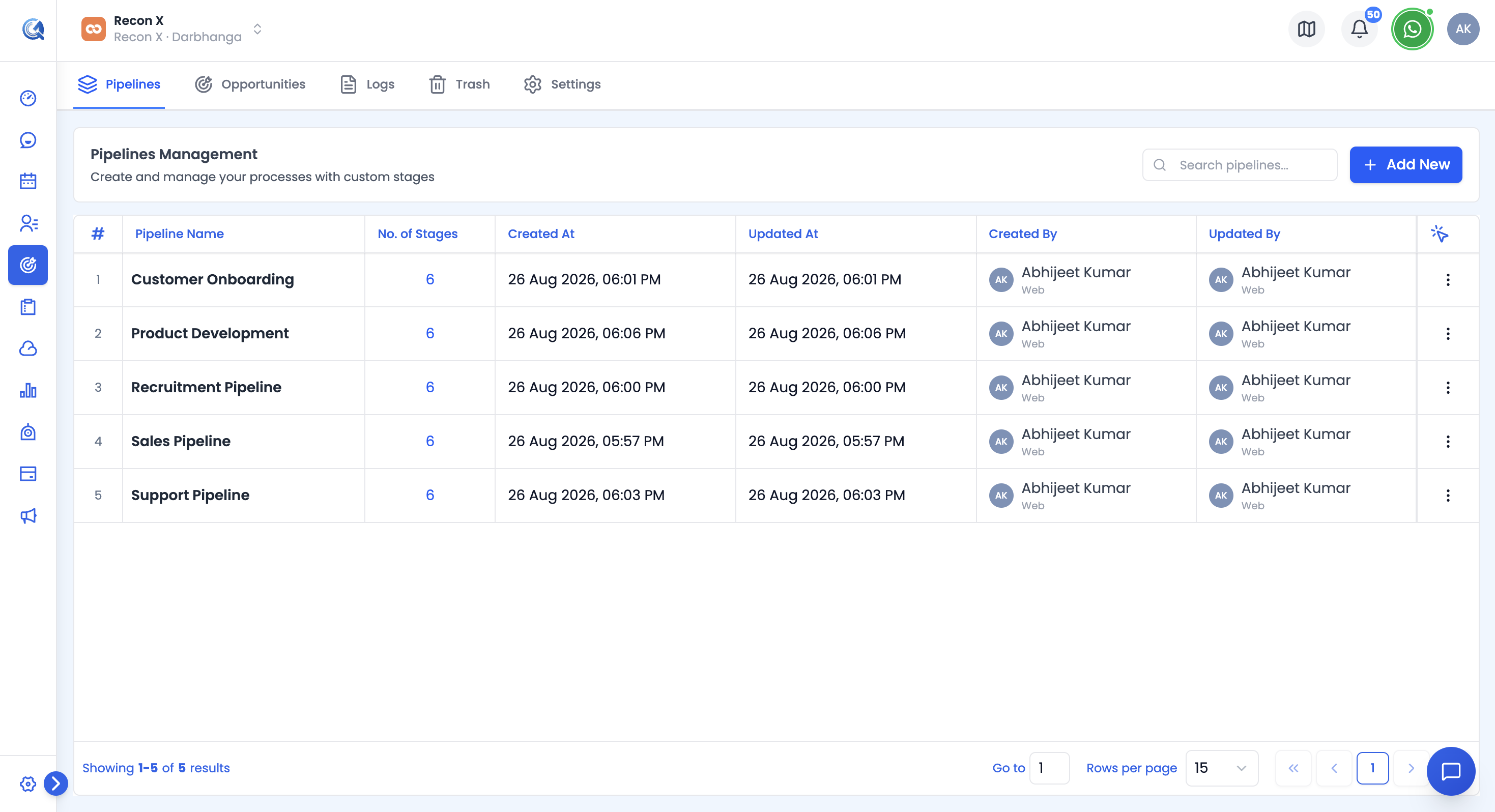The height and width of the screenshot is (812, 1495).
Task: Click the map icon in top bar
Action: (1306, 29)
